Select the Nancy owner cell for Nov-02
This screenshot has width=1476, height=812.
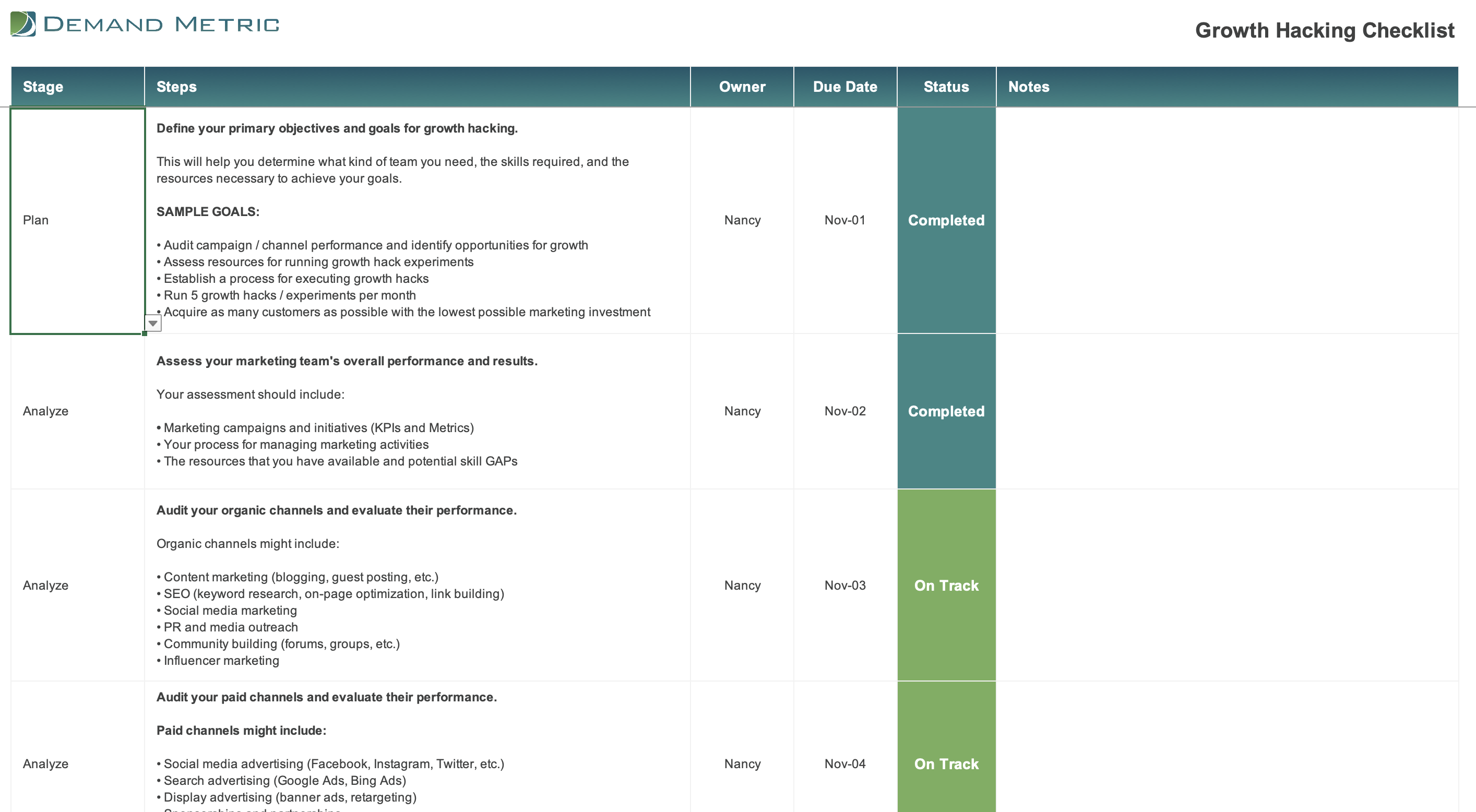[742, 411]
